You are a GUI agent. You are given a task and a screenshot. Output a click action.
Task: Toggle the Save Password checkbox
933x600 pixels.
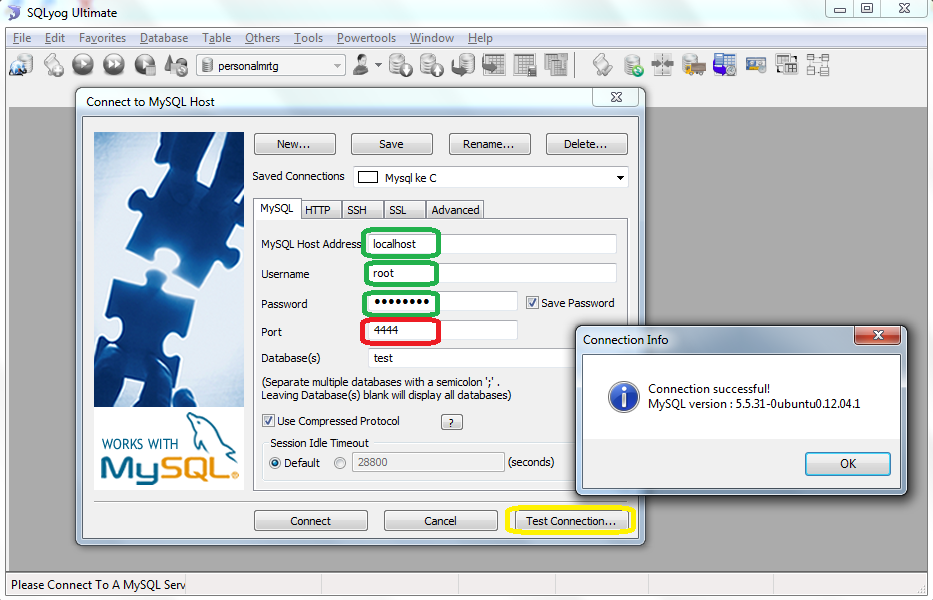(x=532, y=302)
